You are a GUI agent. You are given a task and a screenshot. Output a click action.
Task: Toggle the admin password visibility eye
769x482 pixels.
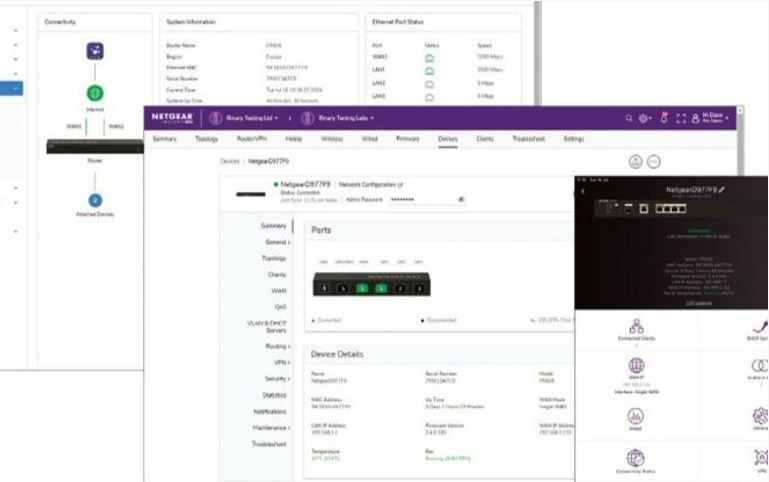point(461,200)
